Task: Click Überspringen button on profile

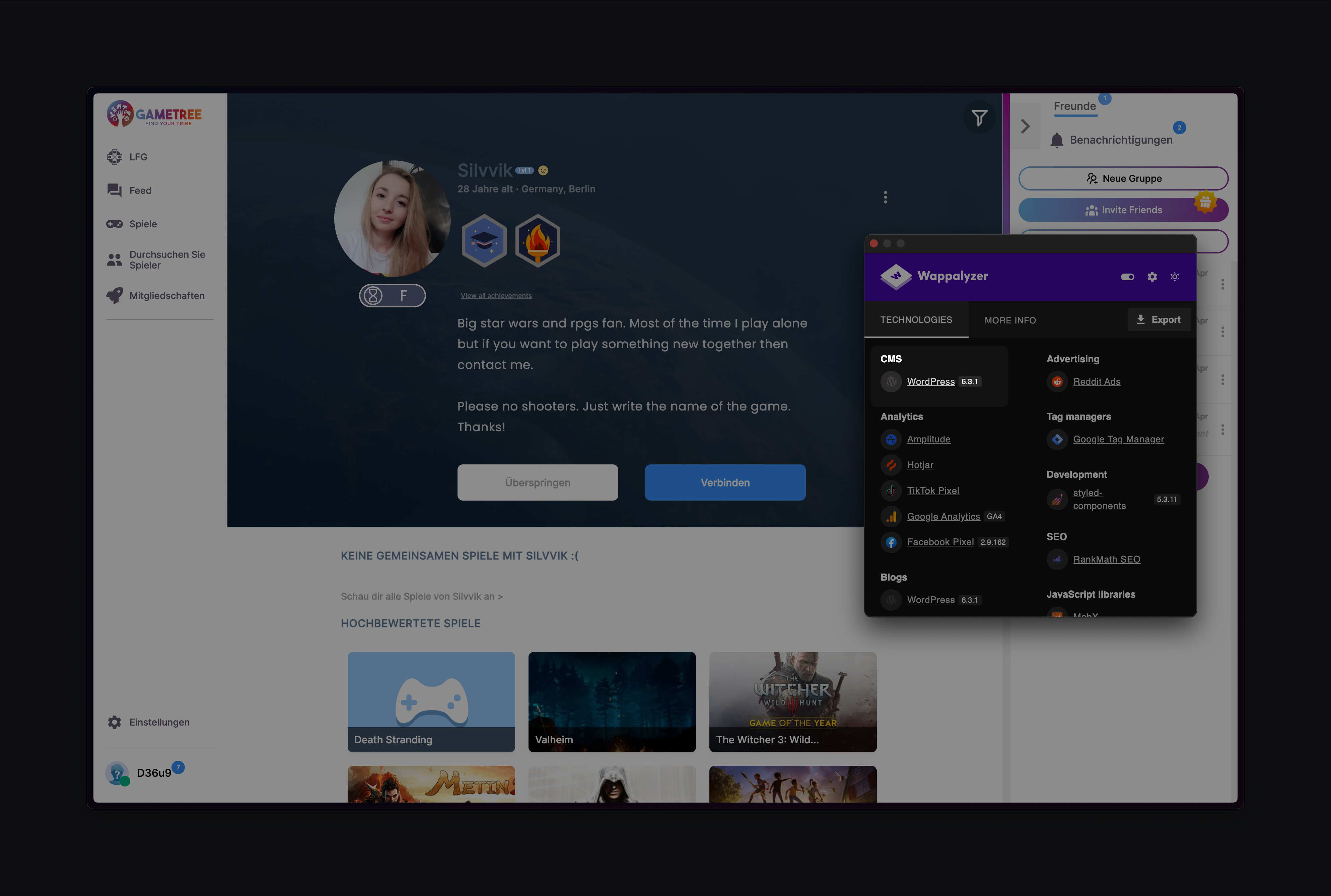Action: [538, 482]
